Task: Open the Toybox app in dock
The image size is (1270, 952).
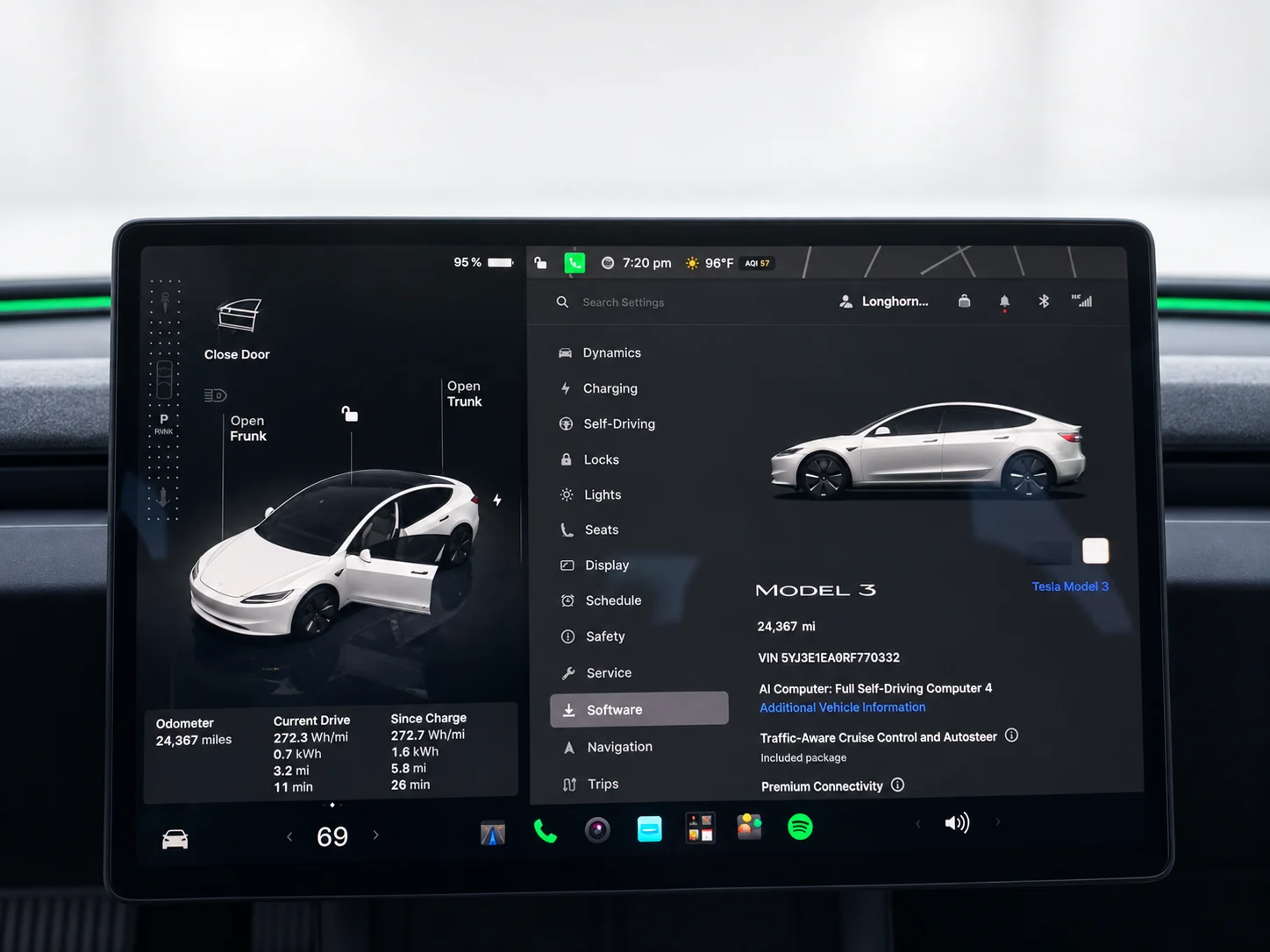Action: [700, 828]
